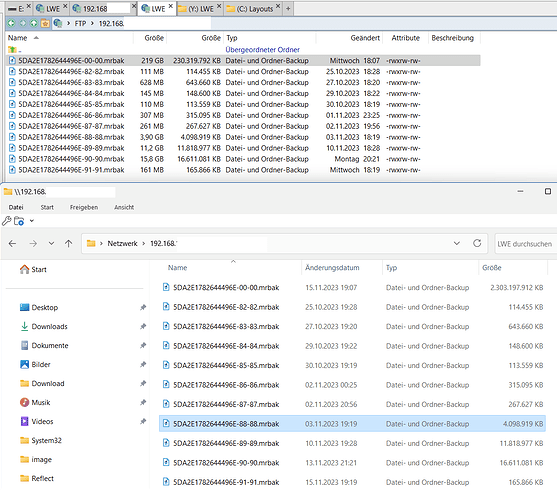Click the LWE durchsuchen search field
Screen dimensions: 557x500
pos(526,244)
